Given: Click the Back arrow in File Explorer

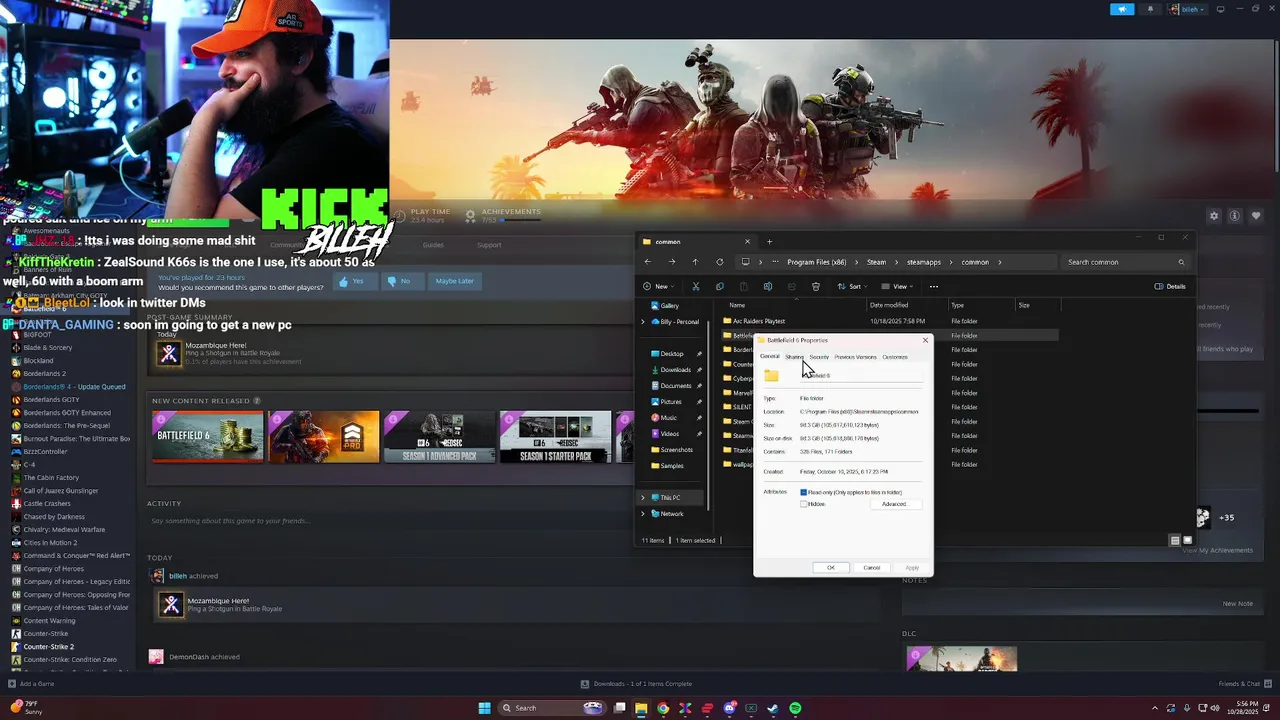Looking at the screenshot, I should [x=648, y=262].
